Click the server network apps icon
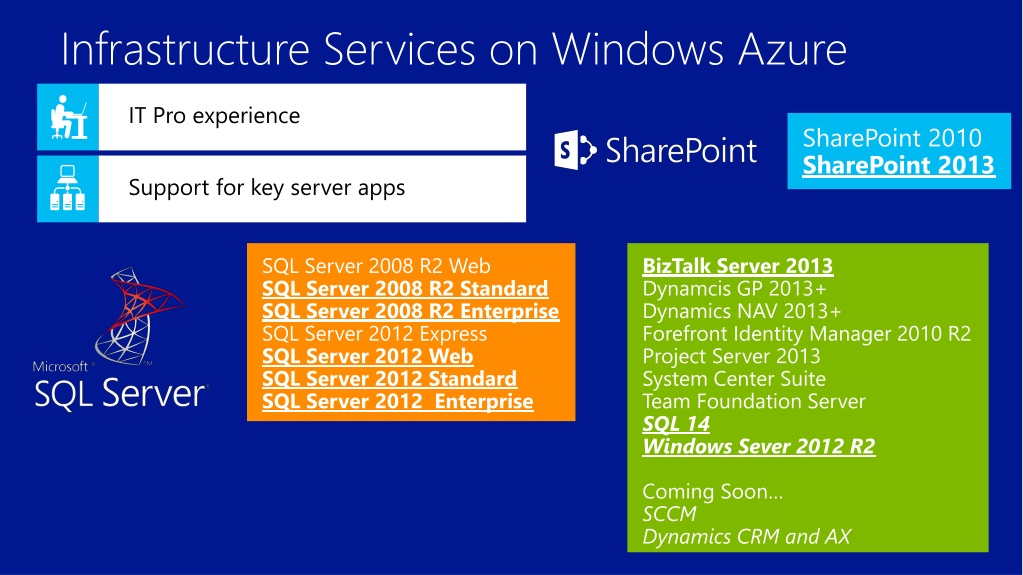 click(68, 189)
